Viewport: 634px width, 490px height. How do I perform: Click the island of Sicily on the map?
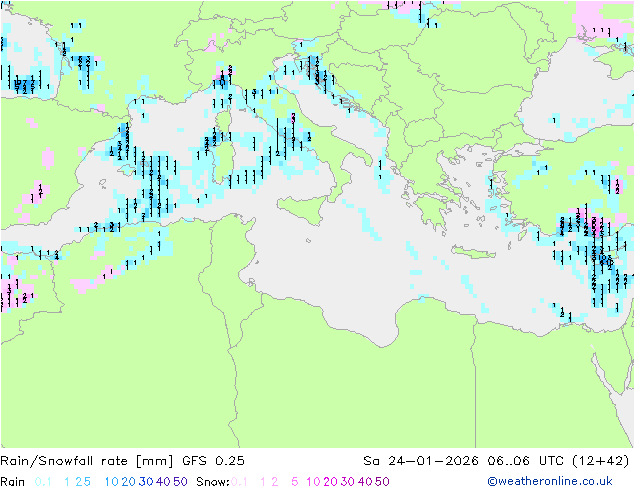pyautogui.click(x=302, y=209)
